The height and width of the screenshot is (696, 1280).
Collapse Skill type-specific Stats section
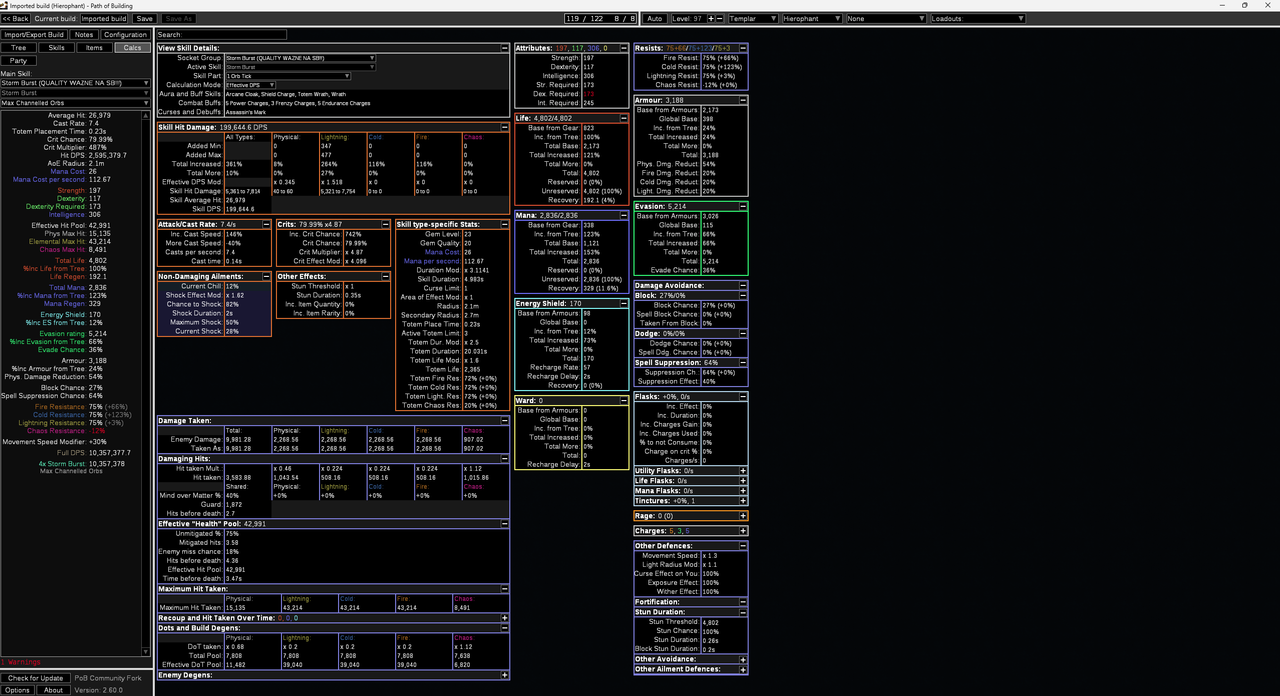(x=505, y=224)
